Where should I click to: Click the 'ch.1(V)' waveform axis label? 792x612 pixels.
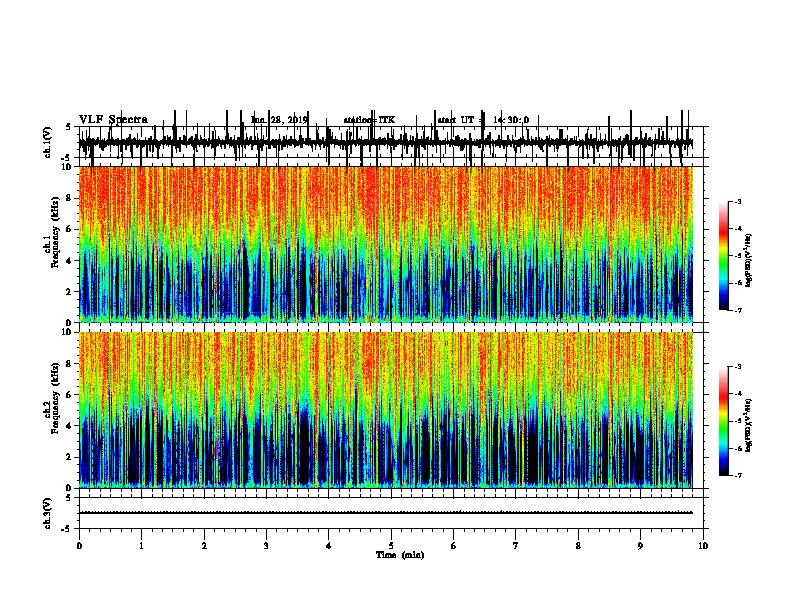click(x=48, y=142)
